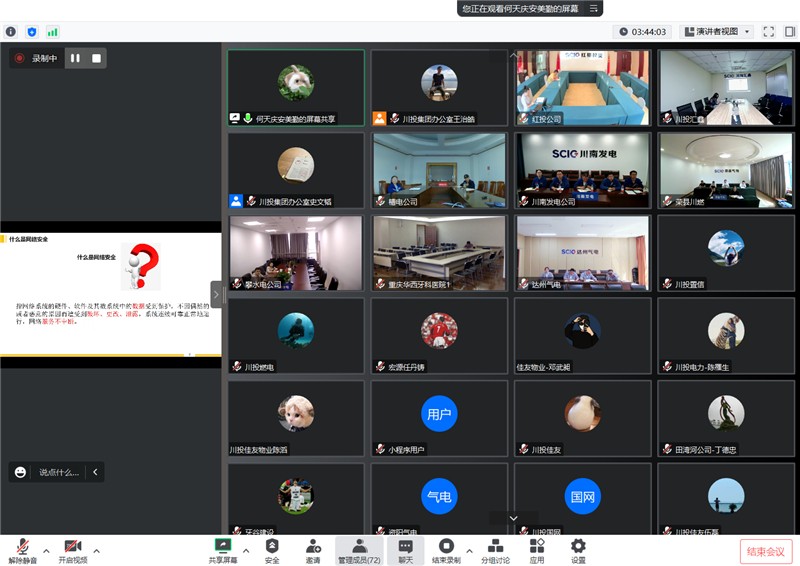Click the 说点什么 chat input box
Viewport: 800px width, 566px height.
pos(59,472)
